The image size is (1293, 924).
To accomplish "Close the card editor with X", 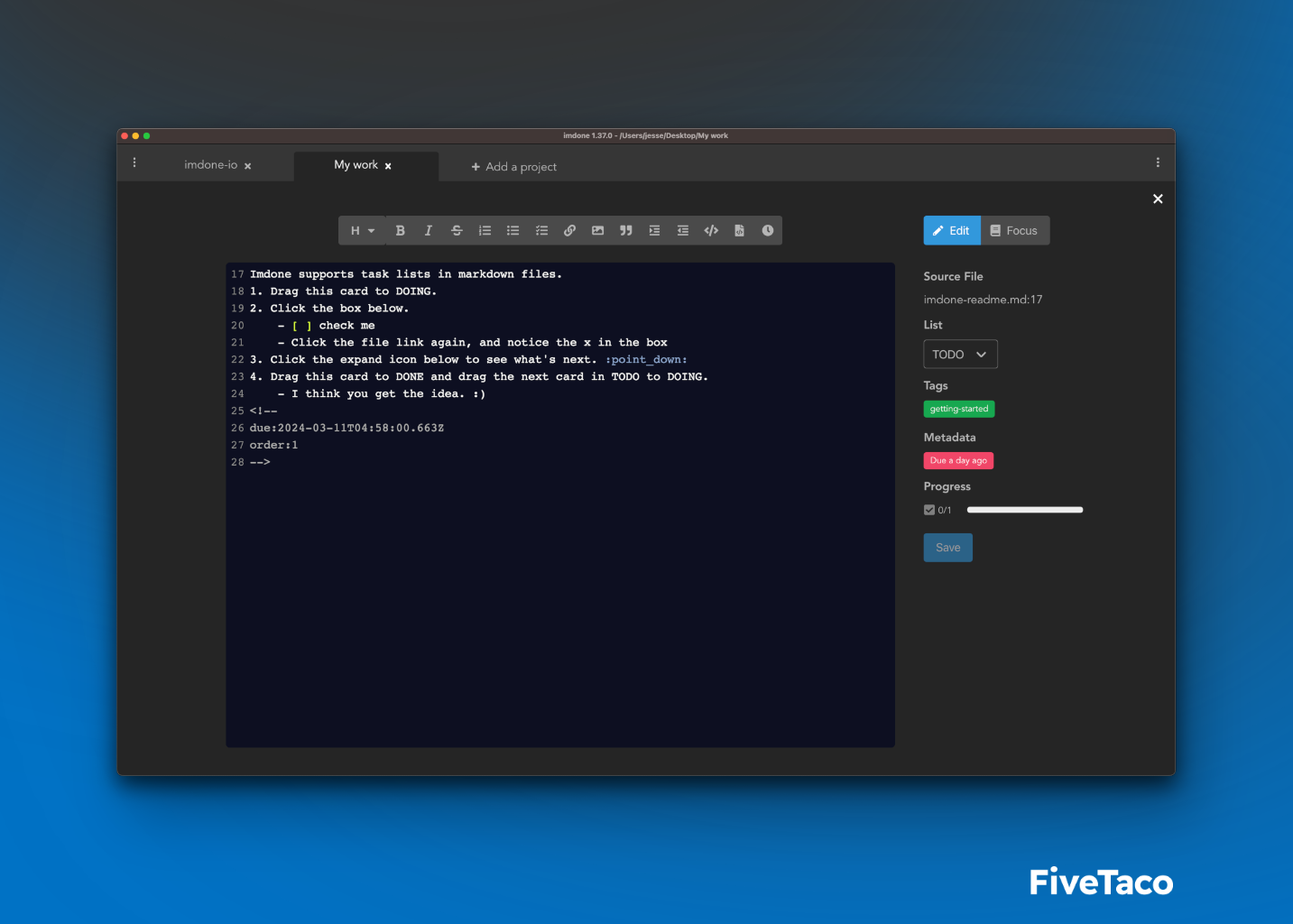I will pos(1158,199).
